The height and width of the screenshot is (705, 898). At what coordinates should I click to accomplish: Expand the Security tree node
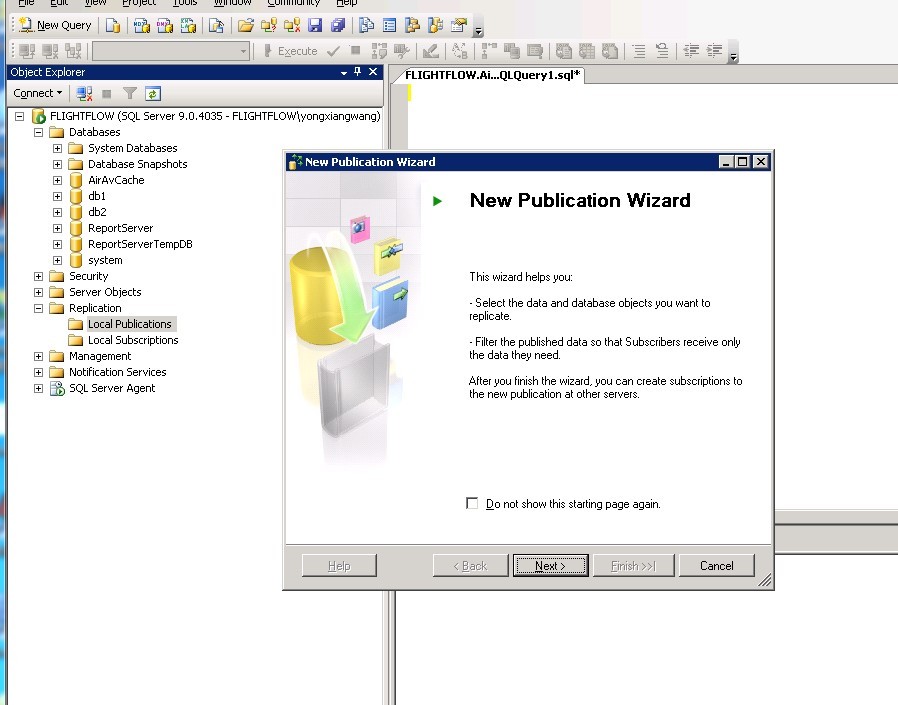coord(37,275)
